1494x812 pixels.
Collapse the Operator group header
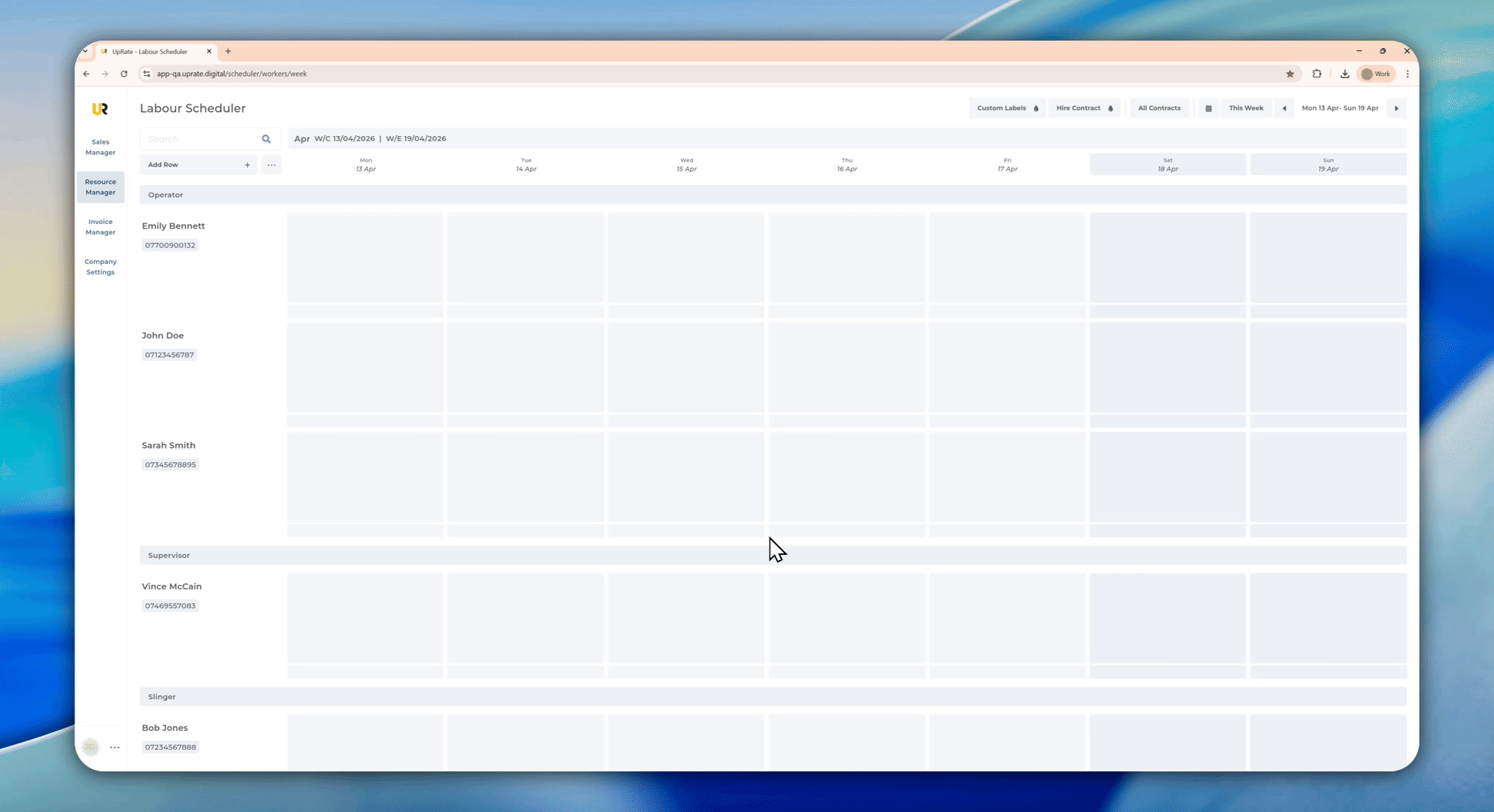tap(773, 195)
